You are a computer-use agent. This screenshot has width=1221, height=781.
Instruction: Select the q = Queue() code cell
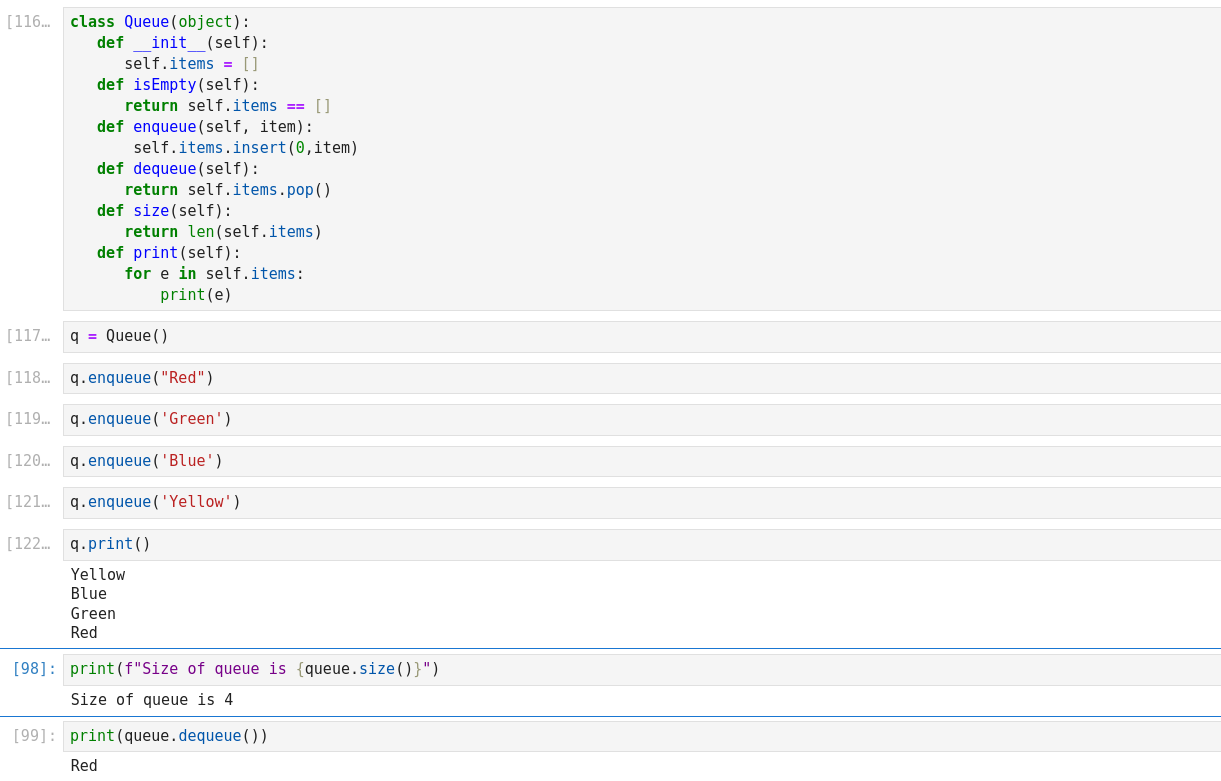point(640,337)
